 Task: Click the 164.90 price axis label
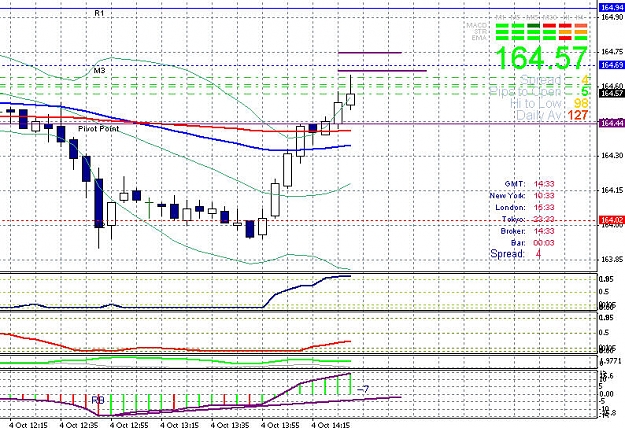point(611,17)
